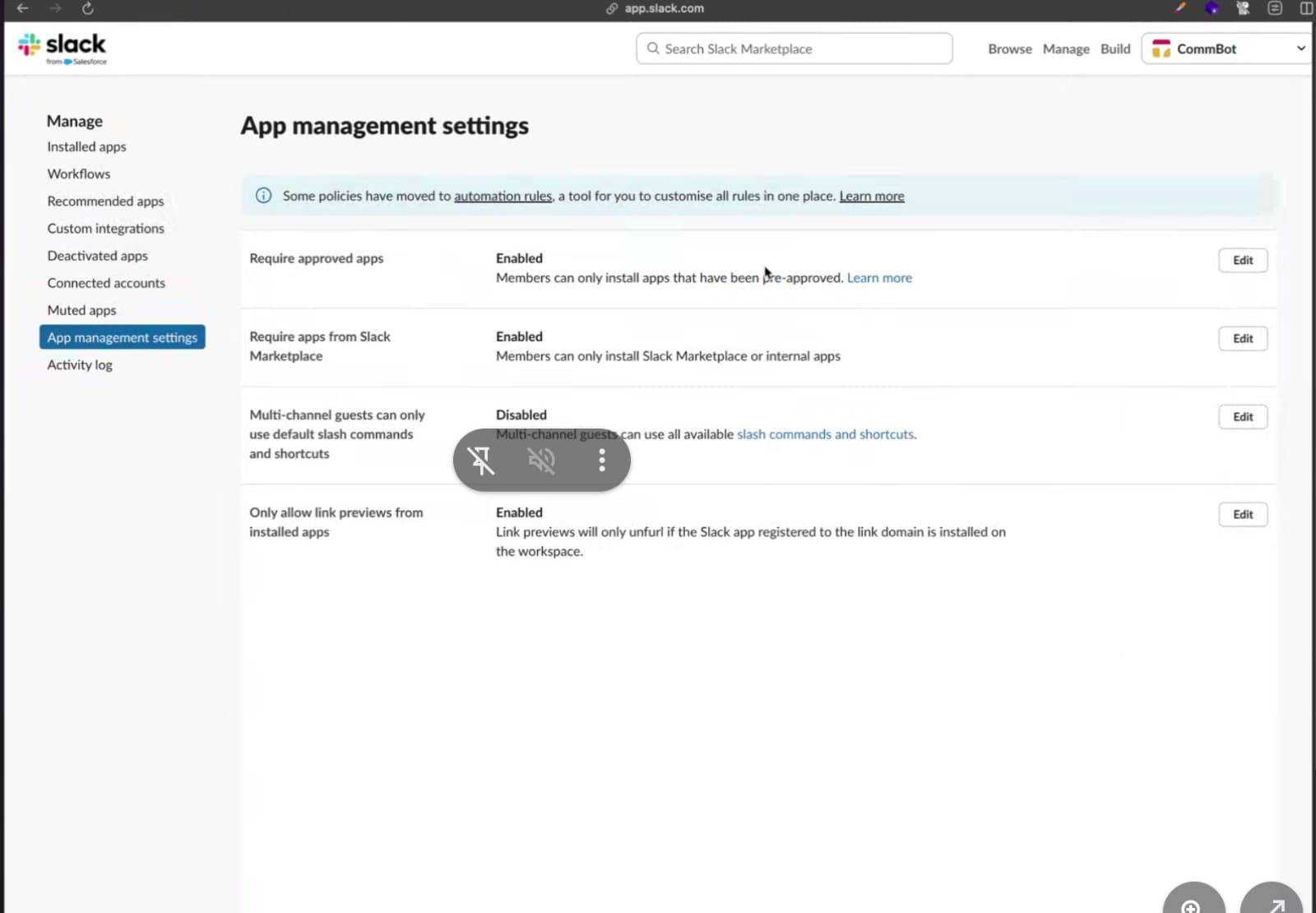
Task: Expand the CommBot workspace dropdown
Action: point(1301,48)
